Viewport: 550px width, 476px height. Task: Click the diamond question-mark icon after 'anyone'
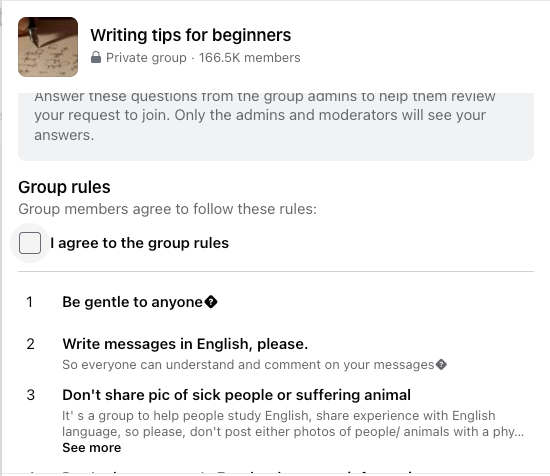[211, 302]
